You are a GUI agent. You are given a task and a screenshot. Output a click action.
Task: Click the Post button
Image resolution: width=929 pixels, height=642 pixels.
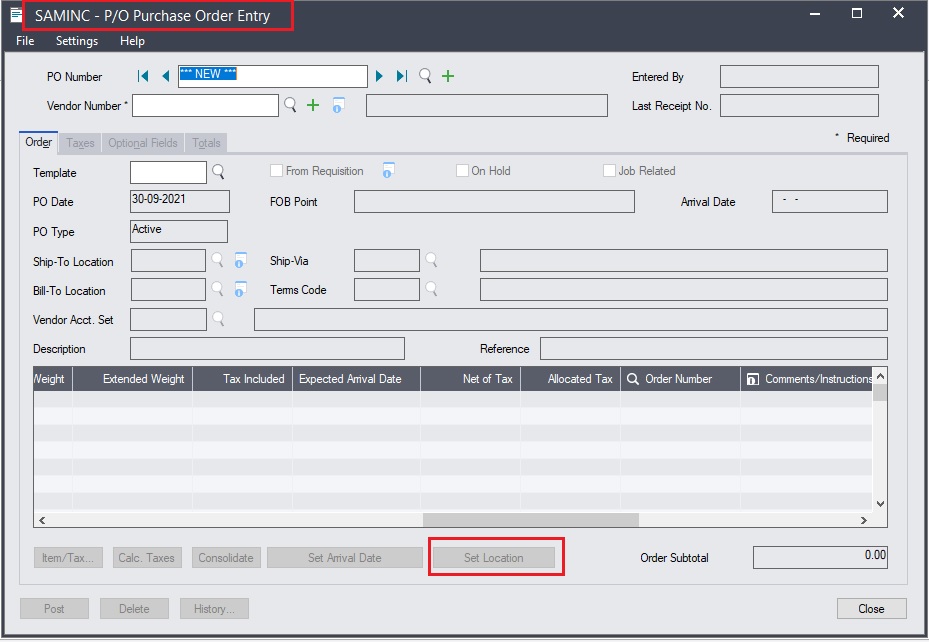[55, 609]
